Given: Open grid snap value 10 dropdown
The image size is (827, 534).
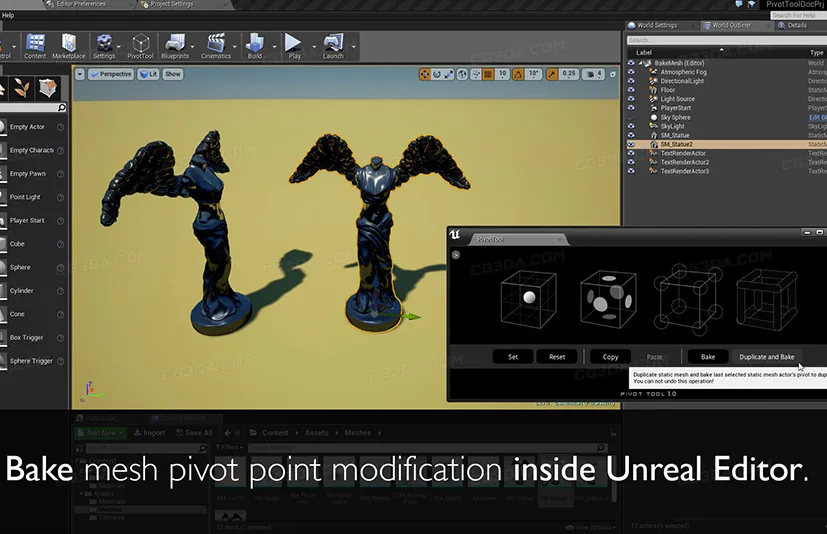Looking at the screenshot, I should (502, 74).
